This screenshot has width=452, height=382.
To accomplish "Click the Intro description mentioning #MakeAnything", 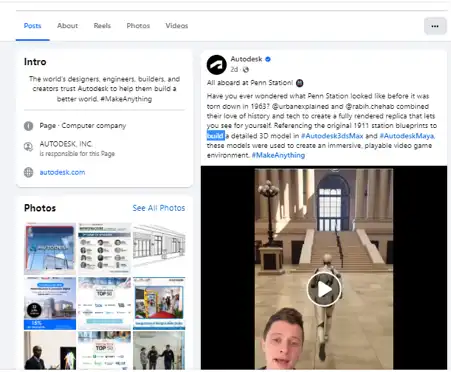I will 104,89.
